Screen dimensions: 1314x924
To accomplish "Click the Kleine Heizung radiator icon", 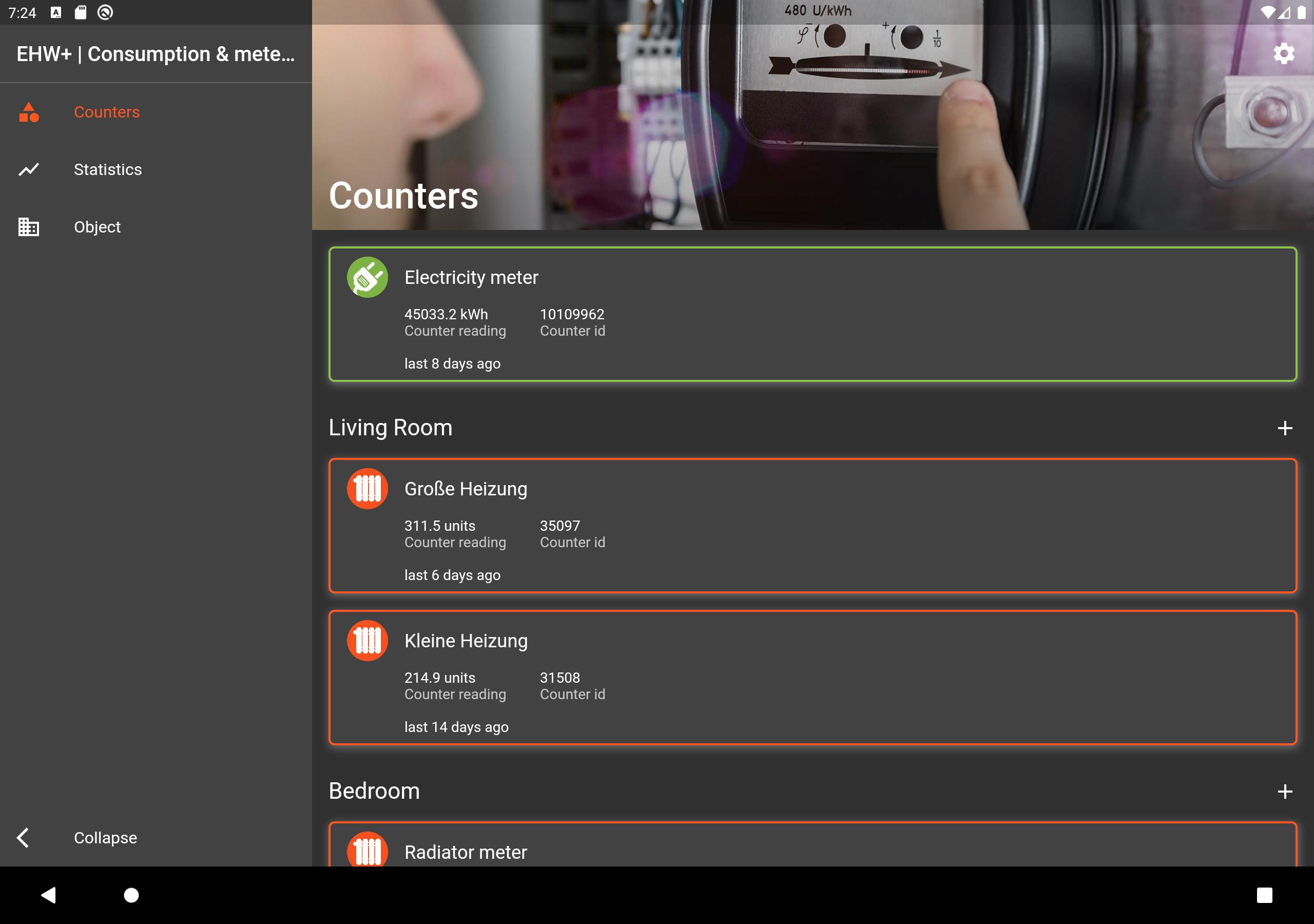I will click(x=368, y=641).
